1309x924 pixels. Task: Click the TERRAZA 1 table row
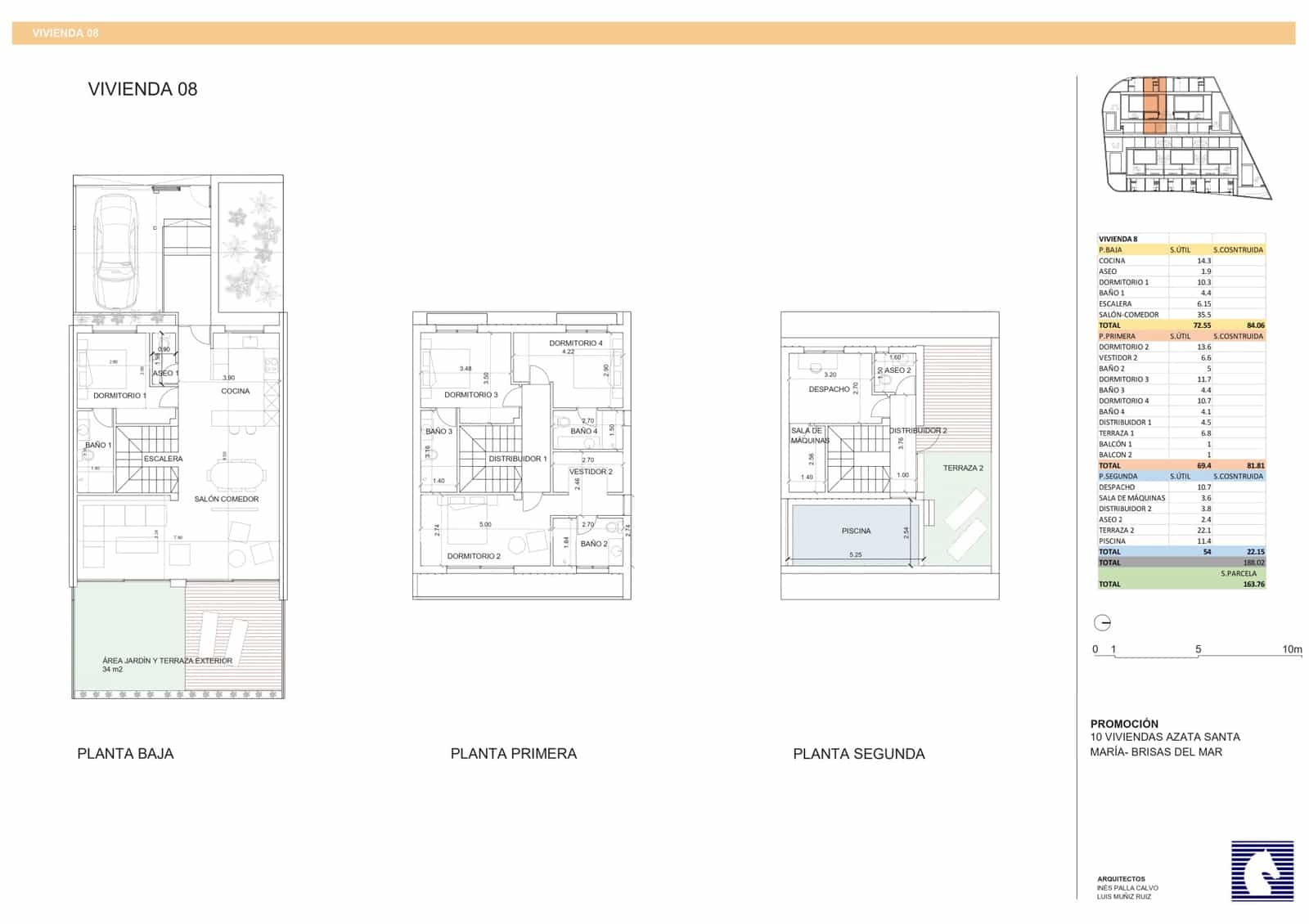coord(1181,433)
